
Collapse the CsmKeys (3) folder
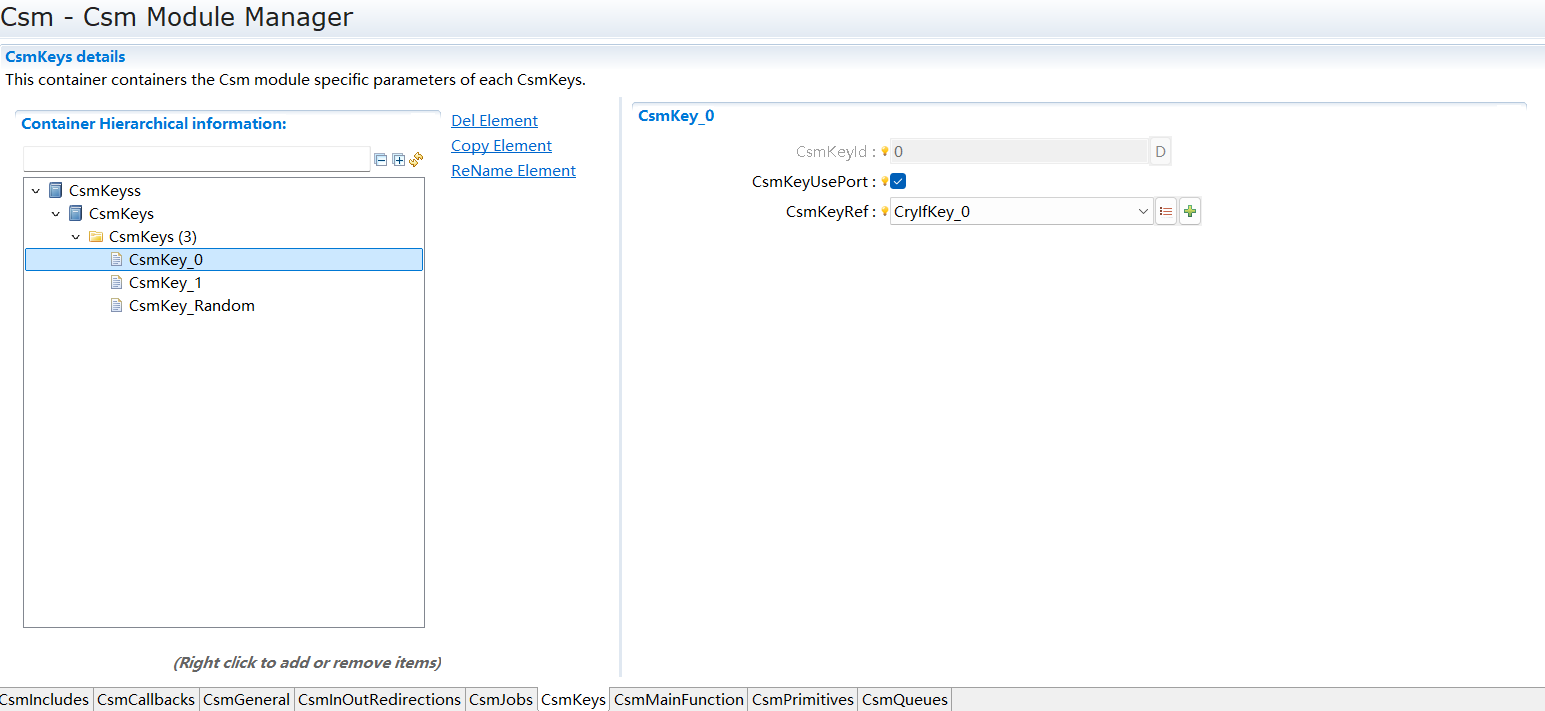pyautogui.click(x=76, y=237)
